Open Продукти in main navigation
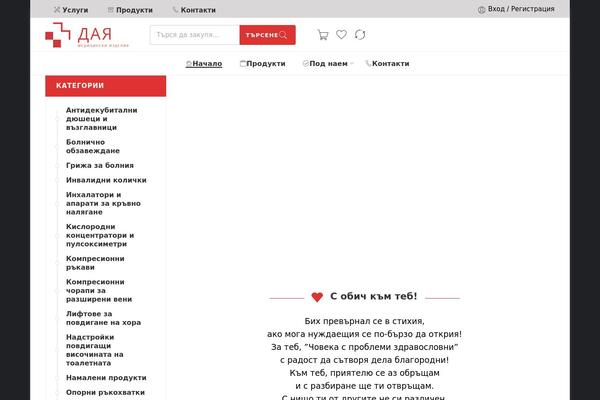Image resolution: width=600 pixels, height=400 pixels. 262,64
